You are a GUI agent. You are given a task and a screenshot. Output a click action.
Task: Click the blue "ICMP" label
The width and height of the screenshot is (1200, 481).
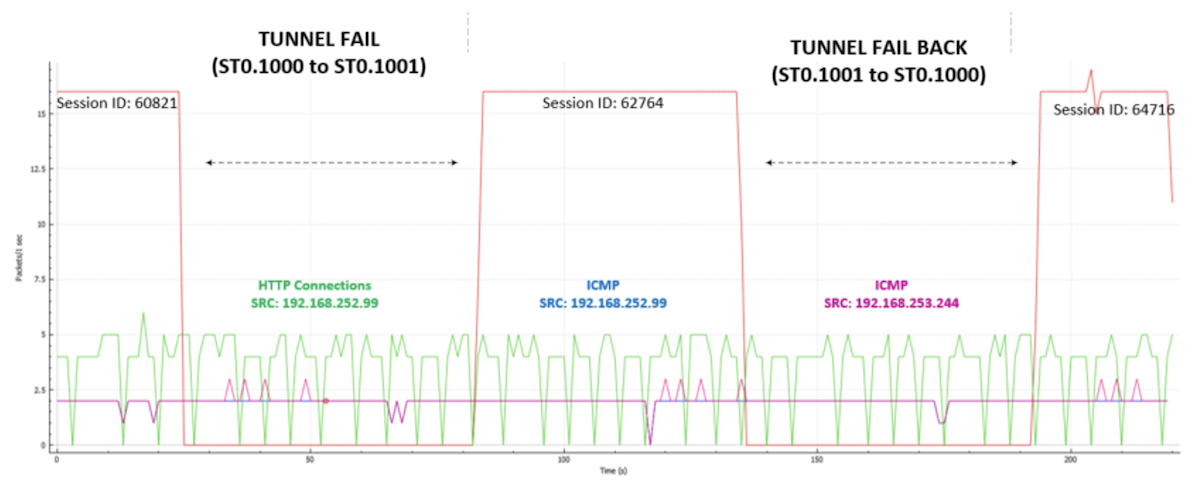click(x=604, y=285)
